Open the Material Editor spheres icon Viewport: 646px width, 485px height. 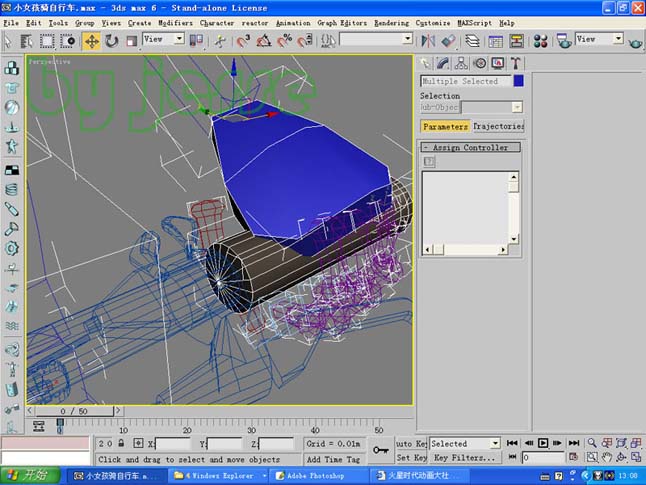pos(540,41)
